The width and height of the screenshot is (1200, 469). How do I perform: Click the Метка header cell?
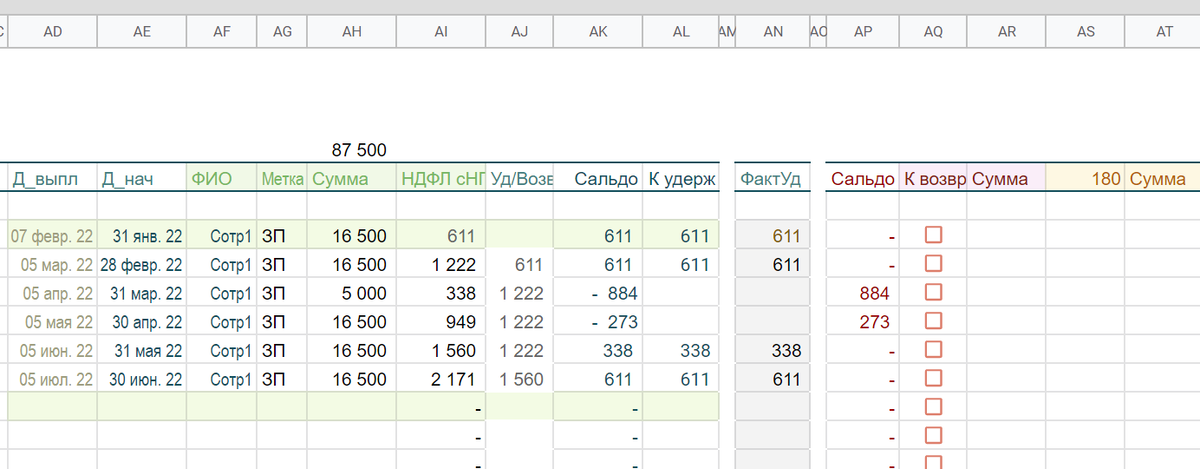pyautogui.click(x=282, y=179)
